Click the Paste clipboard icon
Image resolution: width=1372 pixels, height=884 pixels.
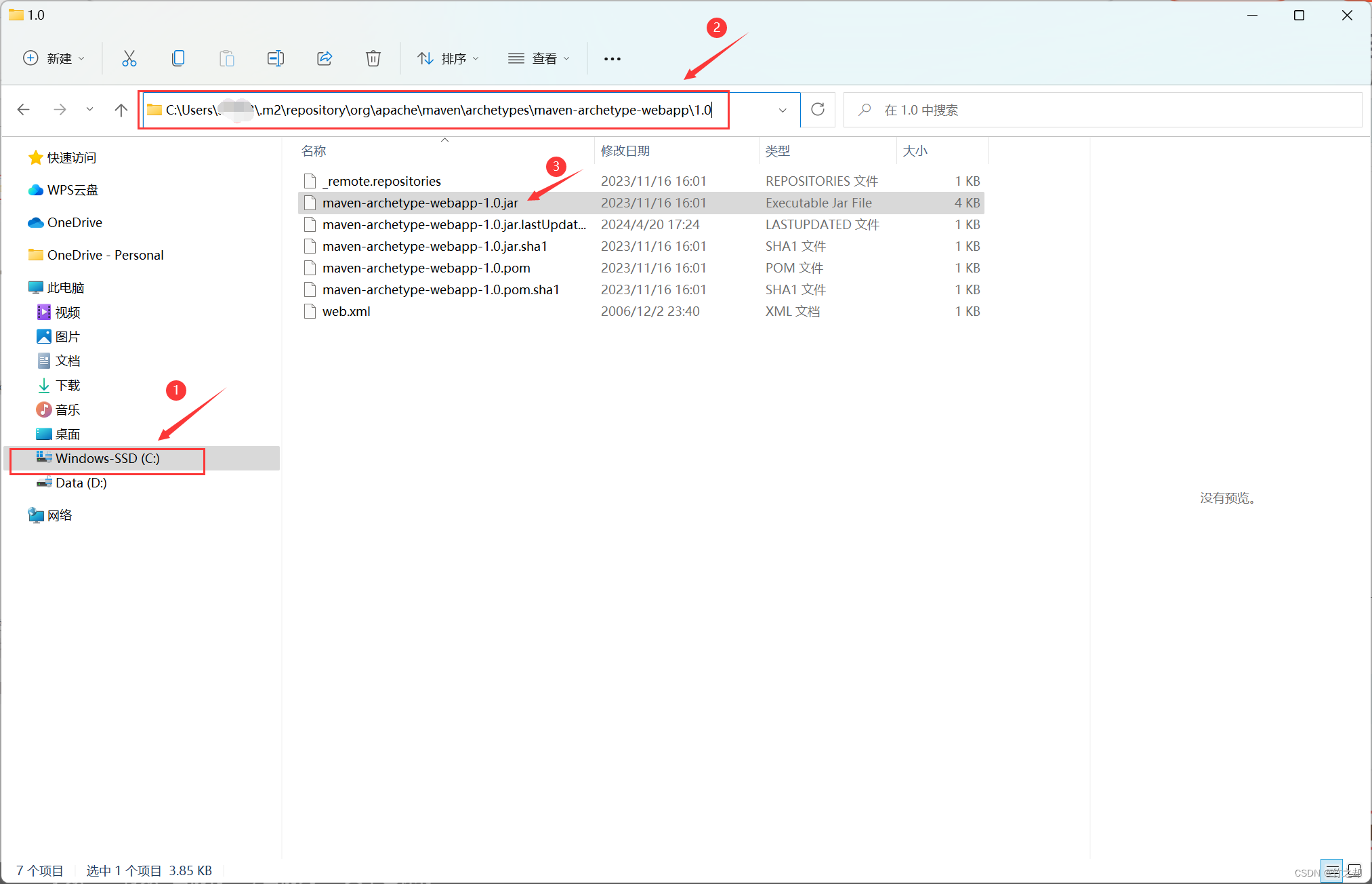click(227, 58)
